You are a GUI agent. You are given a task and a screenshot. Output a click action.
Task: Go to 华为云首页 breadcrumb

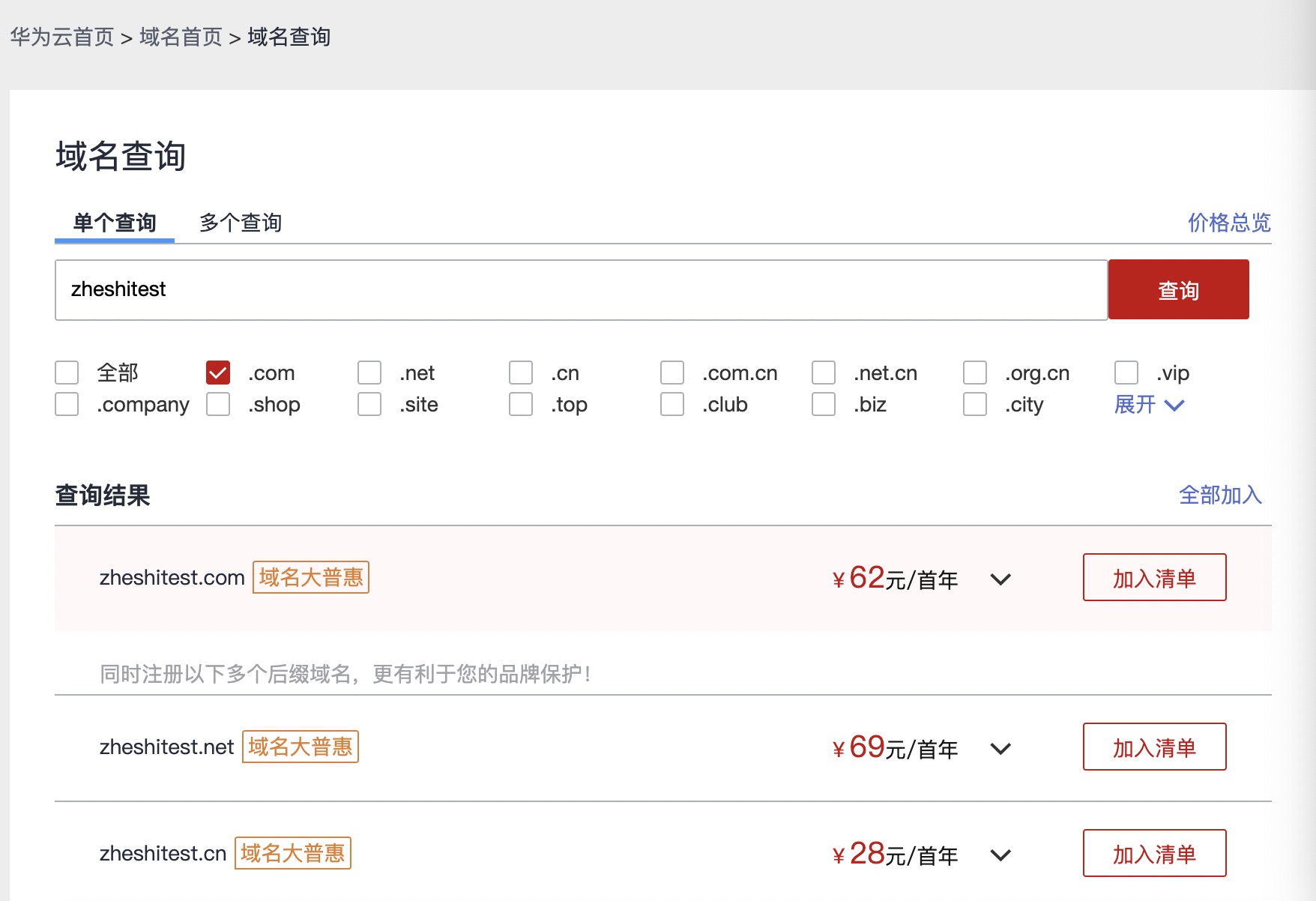[61, 37]
